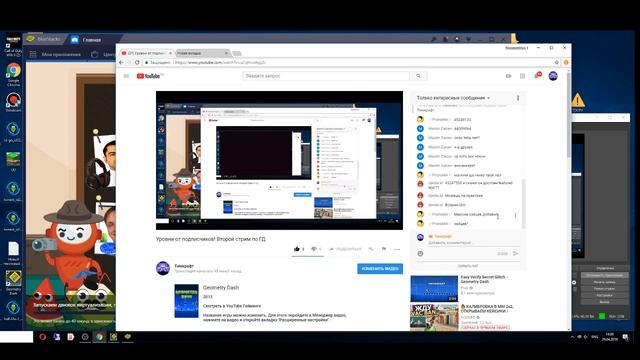Click the Поделиться share button
The height and width of the screenshot is (360, 640).
pos(346,249)
